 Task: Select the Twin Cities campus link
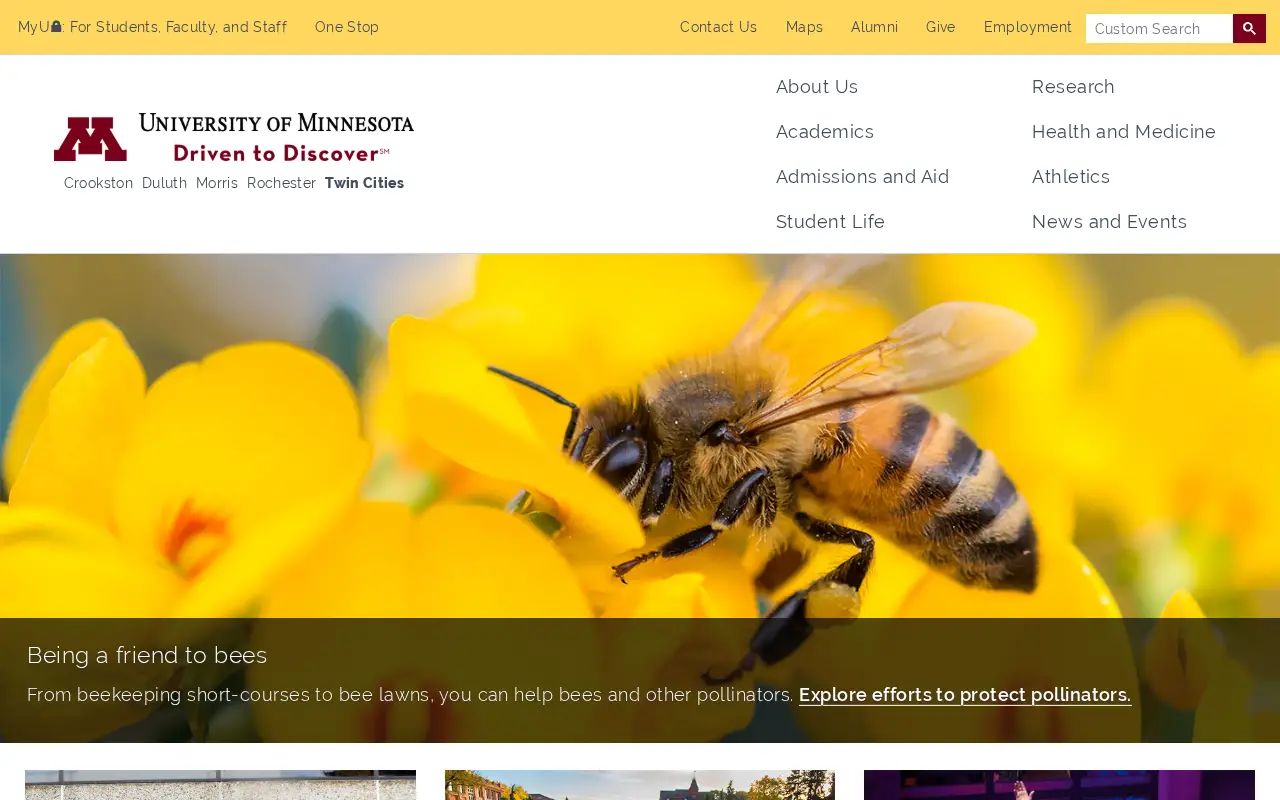[x=364, y=183]
